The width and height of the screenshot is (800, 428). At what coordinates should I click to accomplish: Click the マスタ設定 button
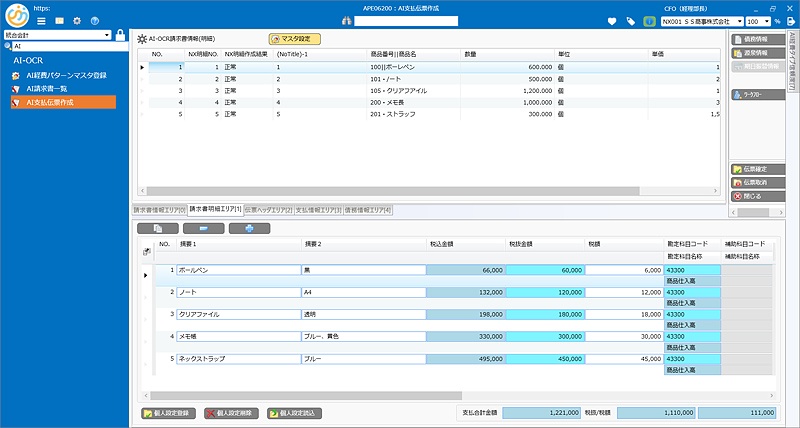(x=295, y=38)
